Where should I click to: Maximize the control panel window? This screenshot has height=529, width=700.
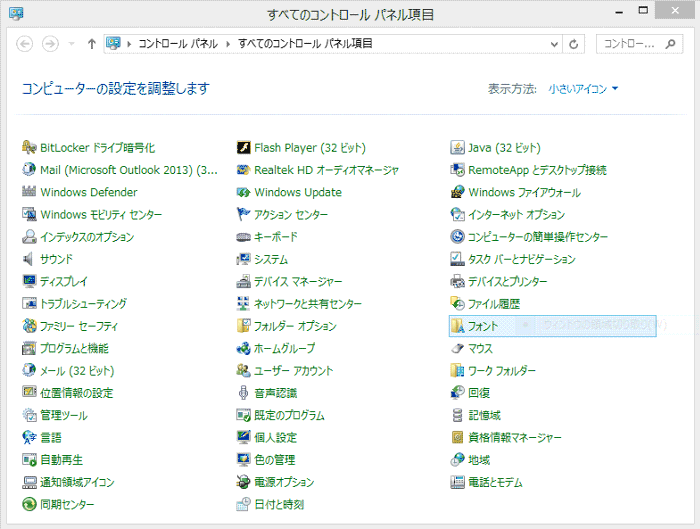pyautogui.click(x=643, y=11)
